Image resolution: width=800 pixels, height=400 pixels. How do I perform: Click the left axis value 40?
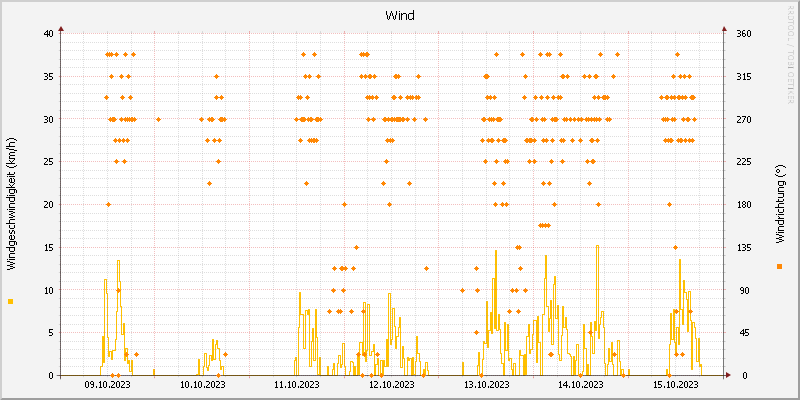tap(48, 34)
